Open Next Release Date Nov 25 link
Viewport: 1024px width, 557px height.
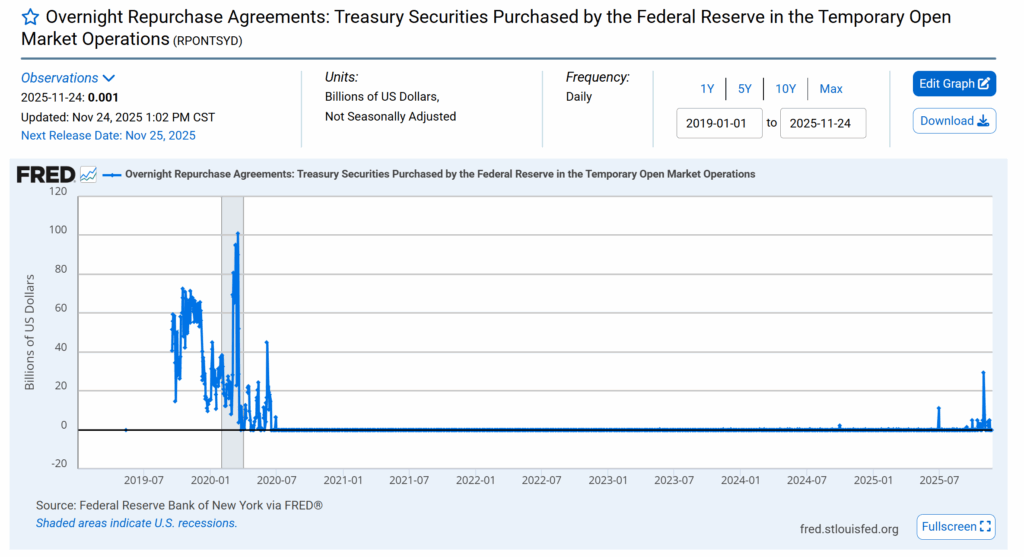pos(108,135)
